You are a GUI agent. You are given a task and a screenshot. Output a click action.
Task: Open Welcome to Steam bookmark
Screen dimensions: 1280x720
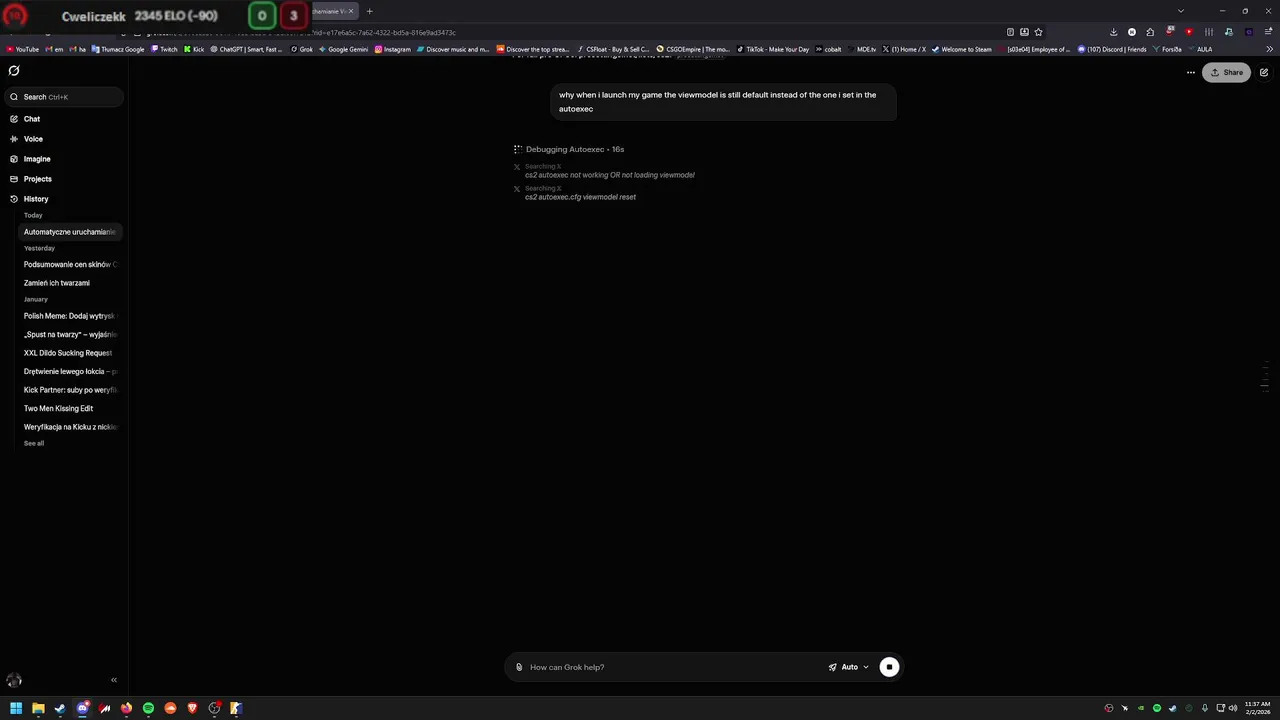click(x=962, y=49)
